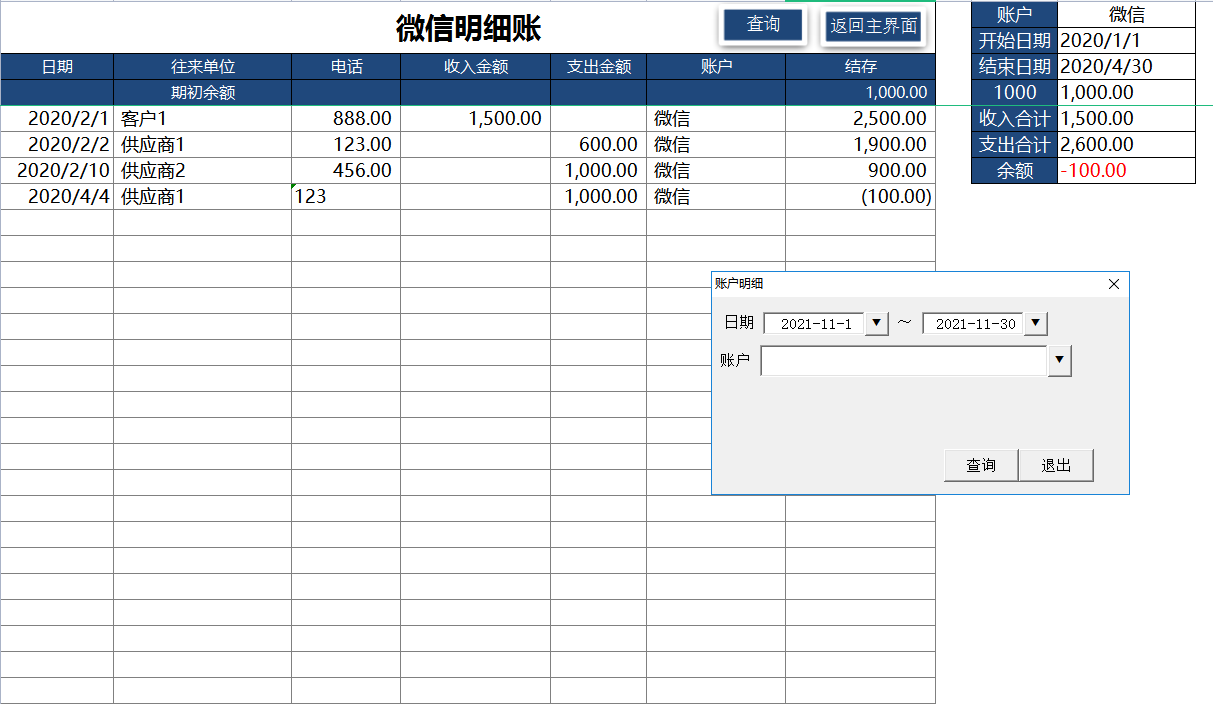The image size is (1213, 704).
Task: Select the 支出金额 column header
Action: click(599, 67)
